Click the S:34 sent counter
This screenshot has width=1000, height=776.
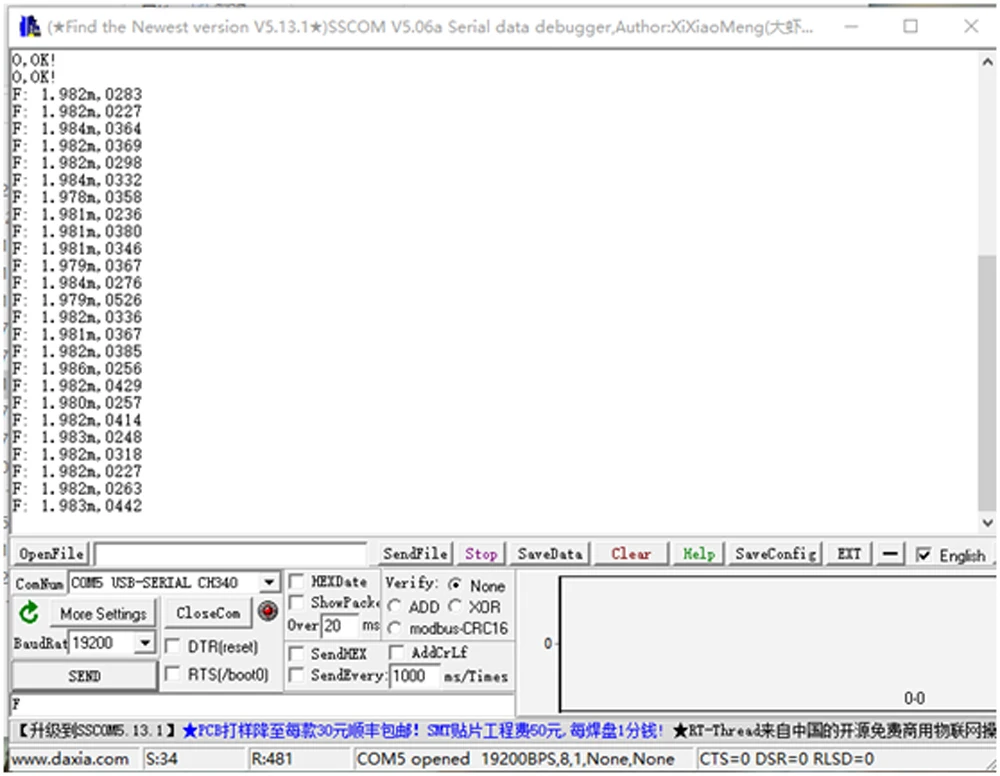161,759
